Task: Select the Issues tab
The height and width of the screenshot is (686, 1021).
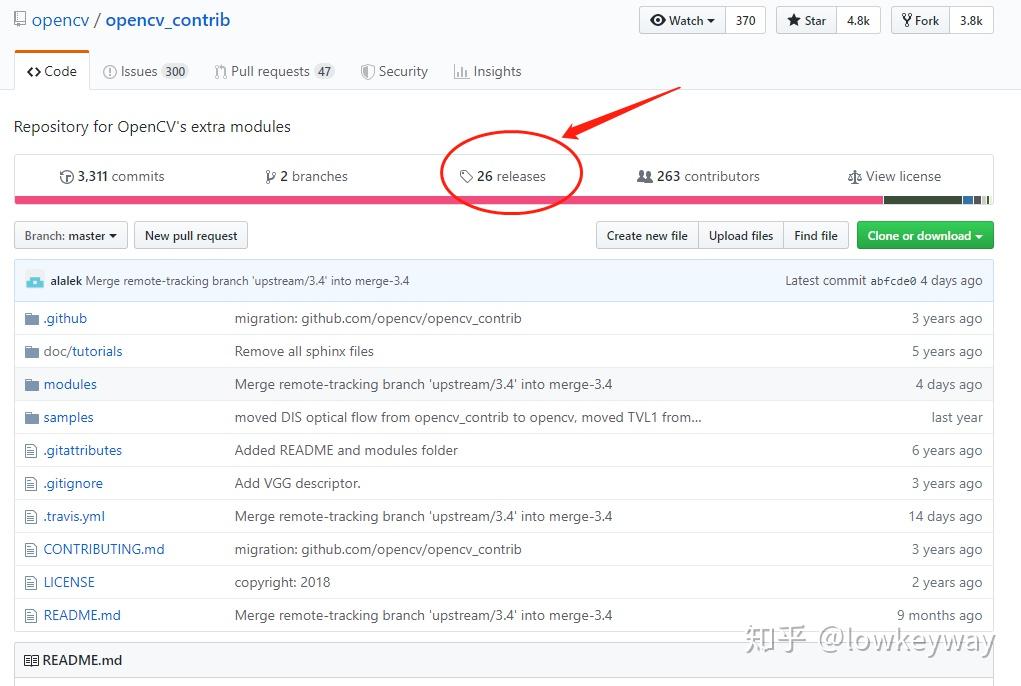Action: point(145,71)
